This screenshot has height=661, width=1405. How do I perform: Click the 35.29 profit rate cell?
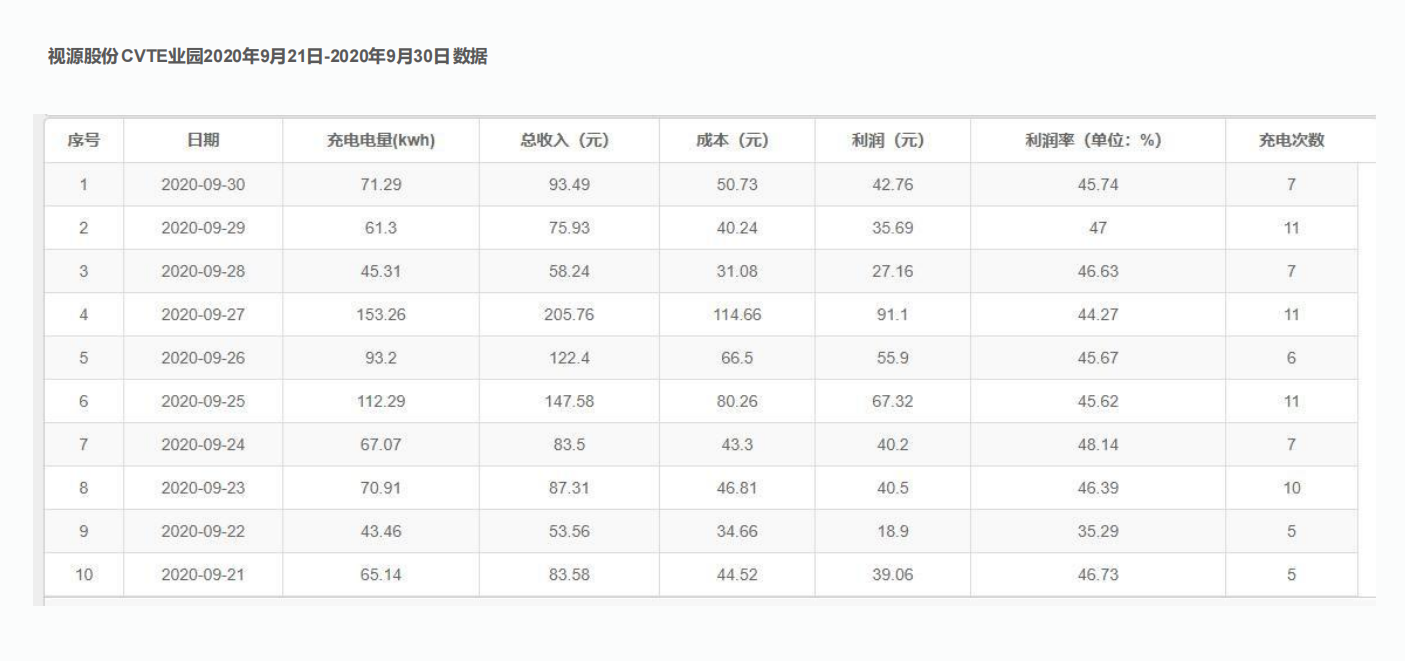click(1097, 532)
